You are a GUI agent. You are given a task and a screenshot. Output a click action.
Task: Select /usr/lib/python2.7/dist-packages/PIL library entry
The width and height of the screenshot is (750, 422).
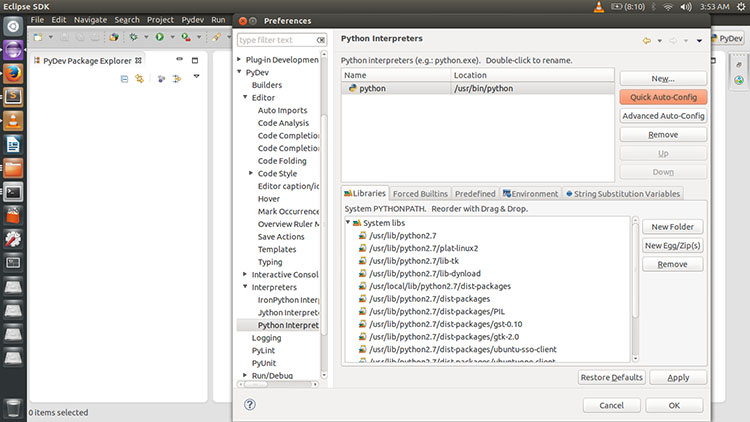click(x=436, y=311)
